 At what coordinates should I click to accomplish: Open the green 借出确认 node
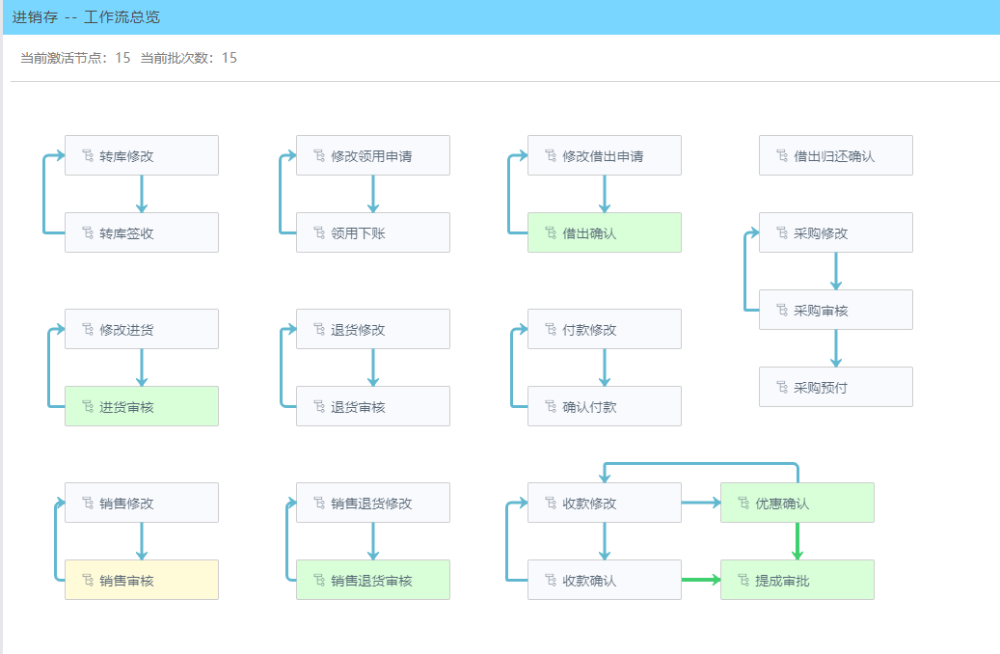point(605,232)
